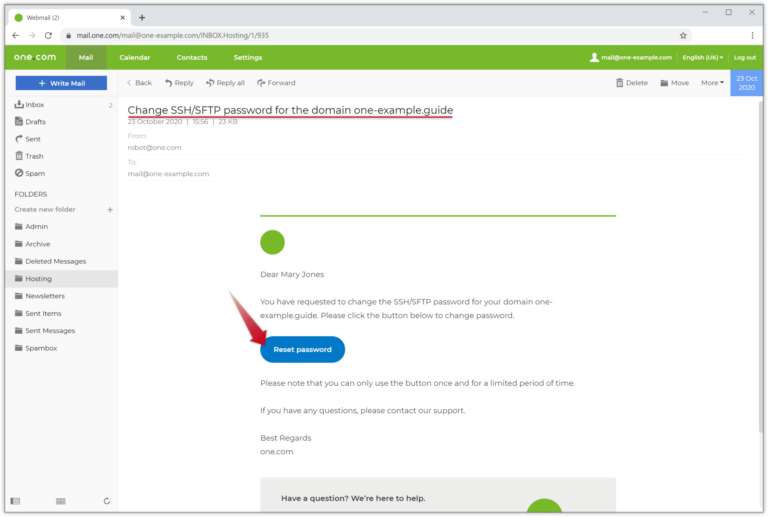Click the Reset password button
The image size is (768, 517).
point(302,350)
